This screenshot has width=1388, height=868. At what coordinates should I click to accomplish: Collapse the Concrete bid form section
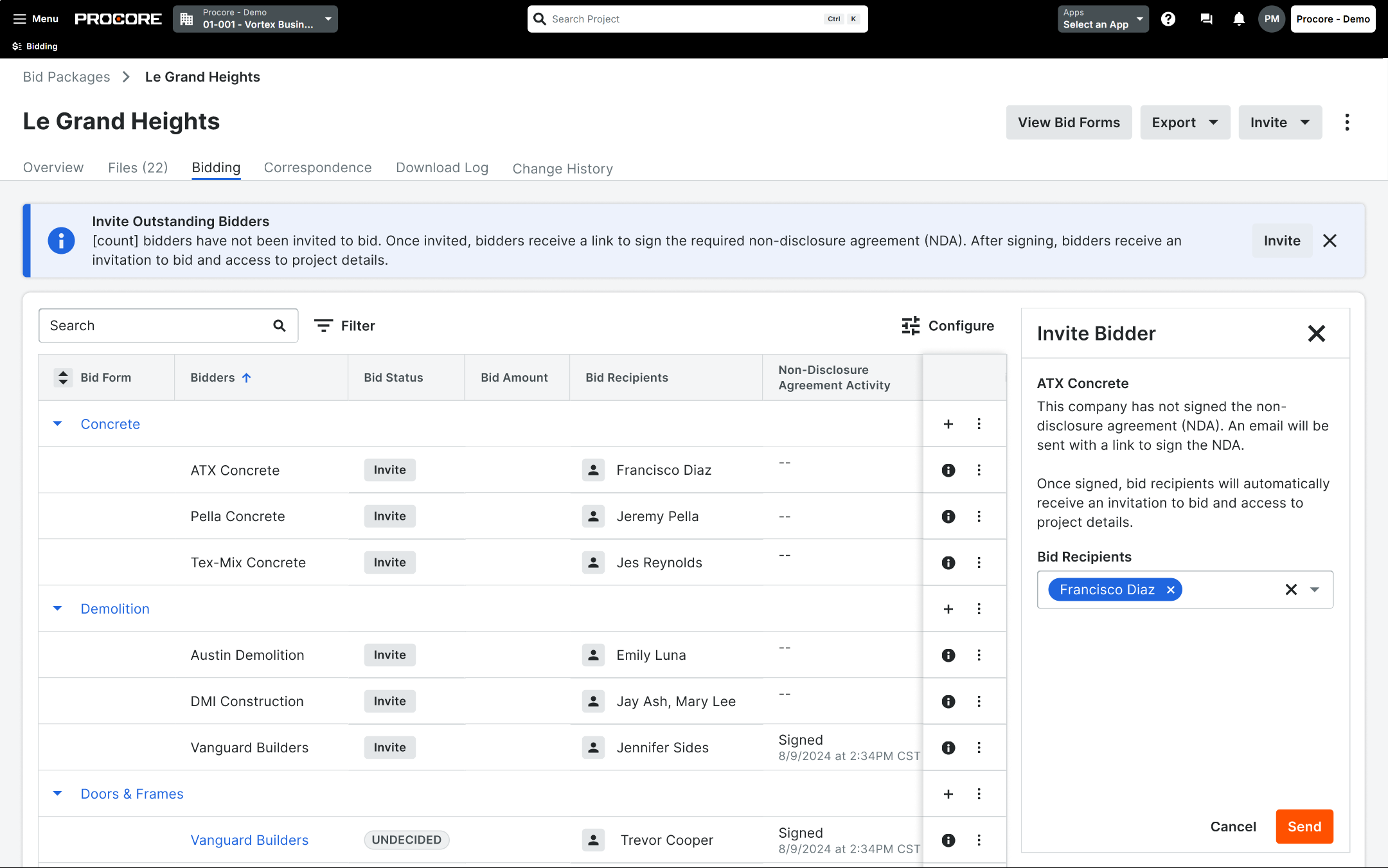tap(57, 423)
